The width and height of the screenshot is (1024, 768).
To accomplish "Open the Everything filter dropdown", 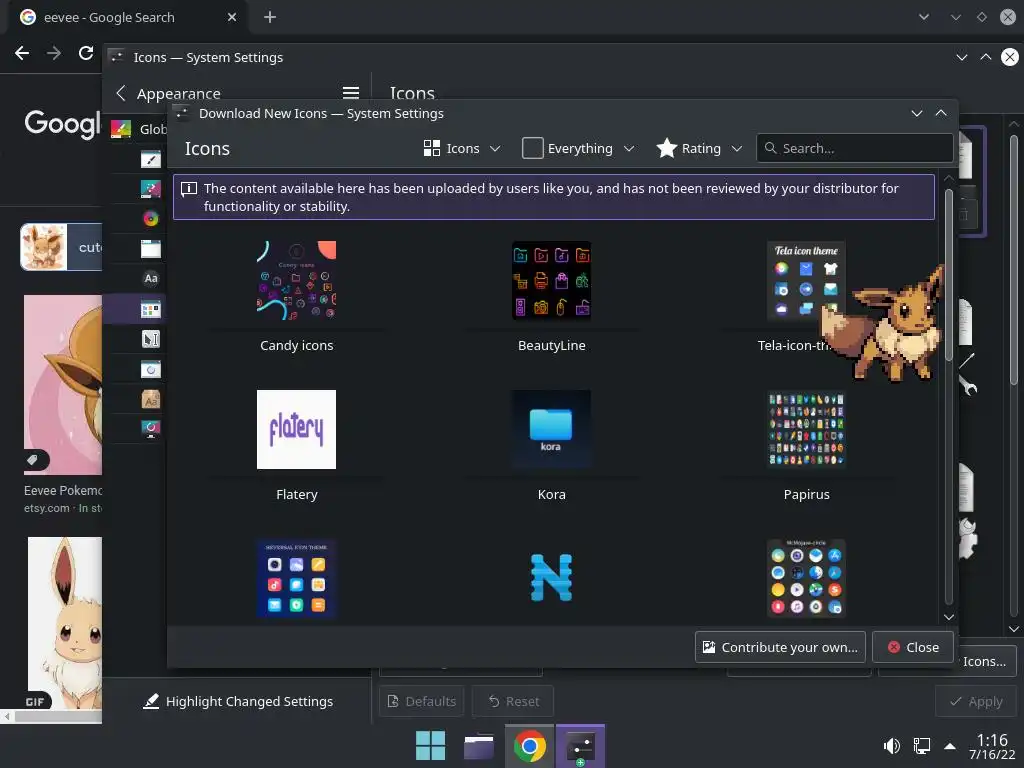I will pyautogui.click(x=579, y=148).
